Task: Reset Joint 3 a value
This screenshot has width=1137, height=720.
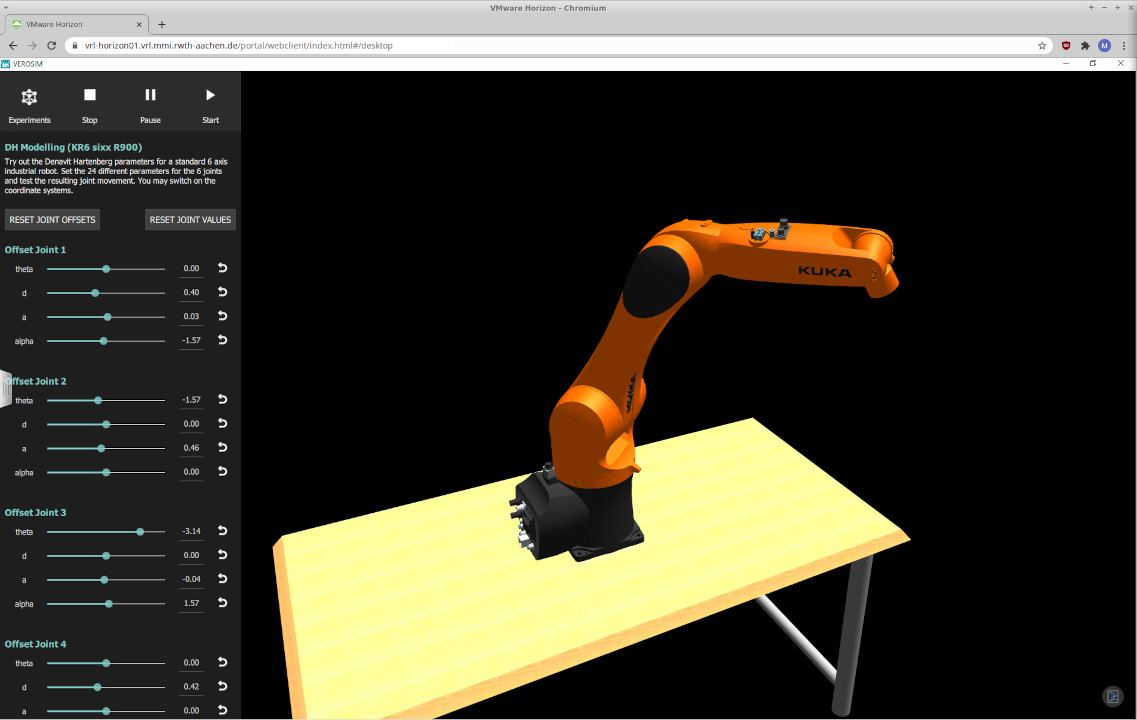Action: click(223, 579)
